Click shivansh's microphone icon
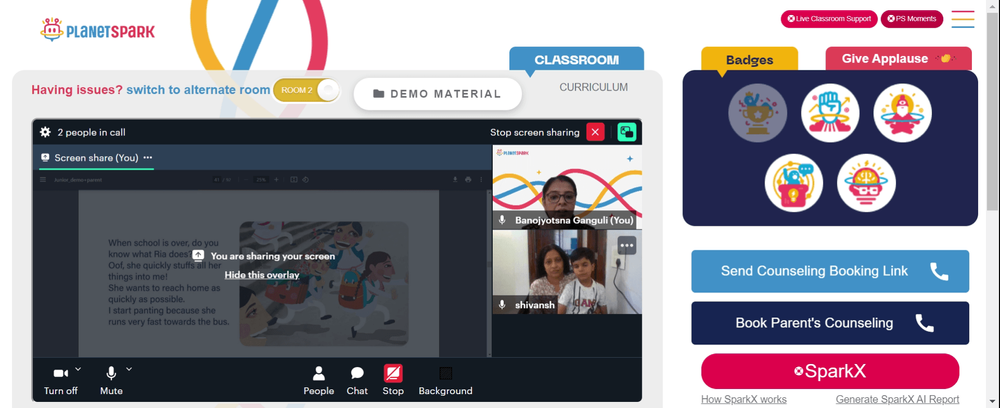The height and width of the screenshot is (408, 1000). point(503,305)
